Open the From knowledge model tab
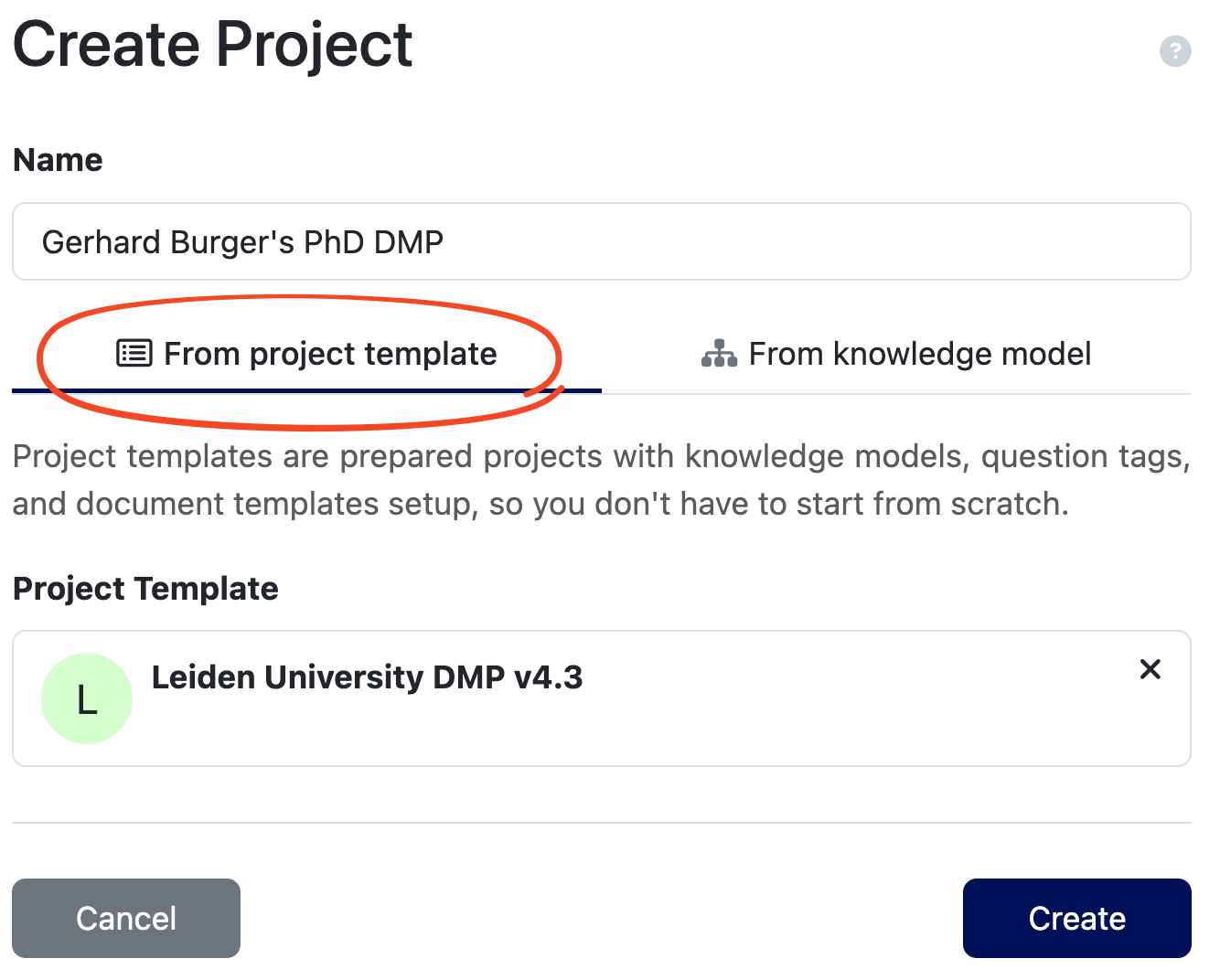1220x980 pixels. click(896, 354)
